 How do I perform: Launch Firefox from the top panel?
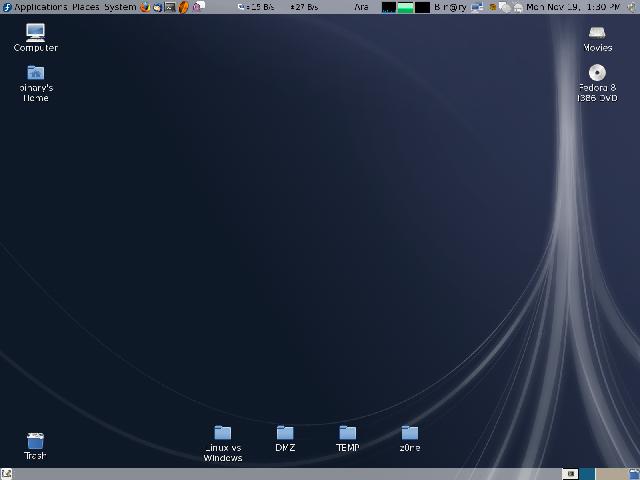(x=145, y=7)
